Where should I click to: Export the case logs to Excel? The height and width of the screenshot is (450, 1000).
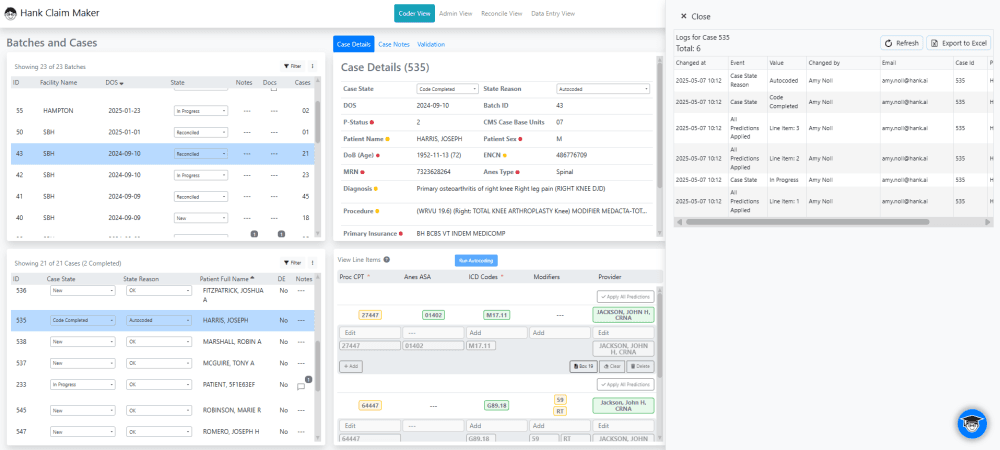click(x=959, y=43)
